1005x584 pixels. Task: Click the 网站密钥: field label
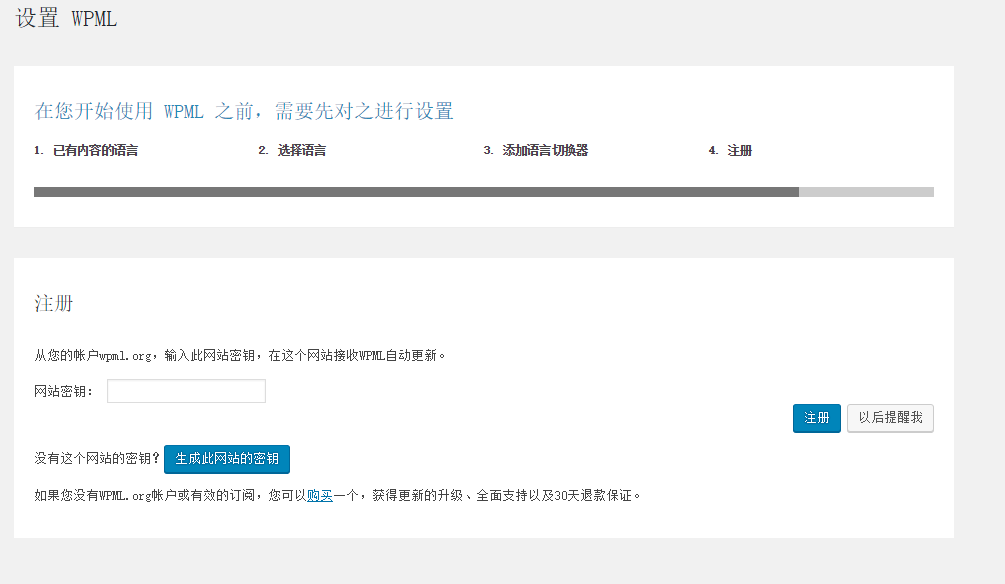64,391
